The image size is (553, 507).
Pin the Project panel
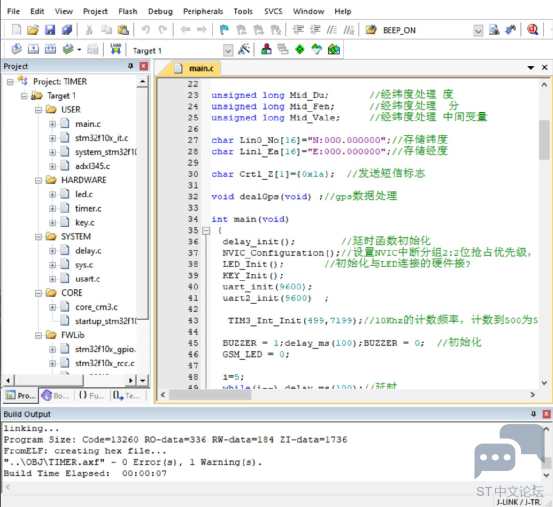coord(130,66)
